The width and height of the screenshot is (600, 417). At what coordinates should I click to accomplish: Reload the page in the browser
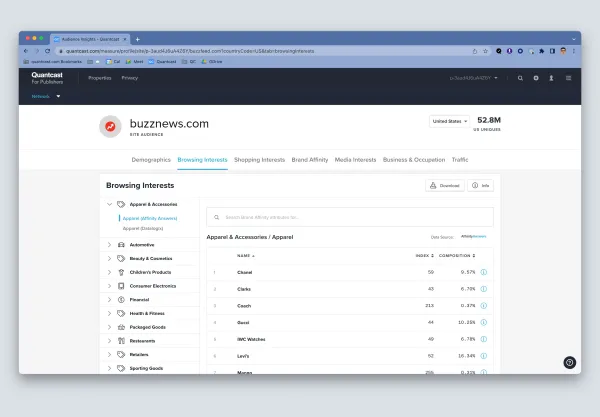click(47, 51)
